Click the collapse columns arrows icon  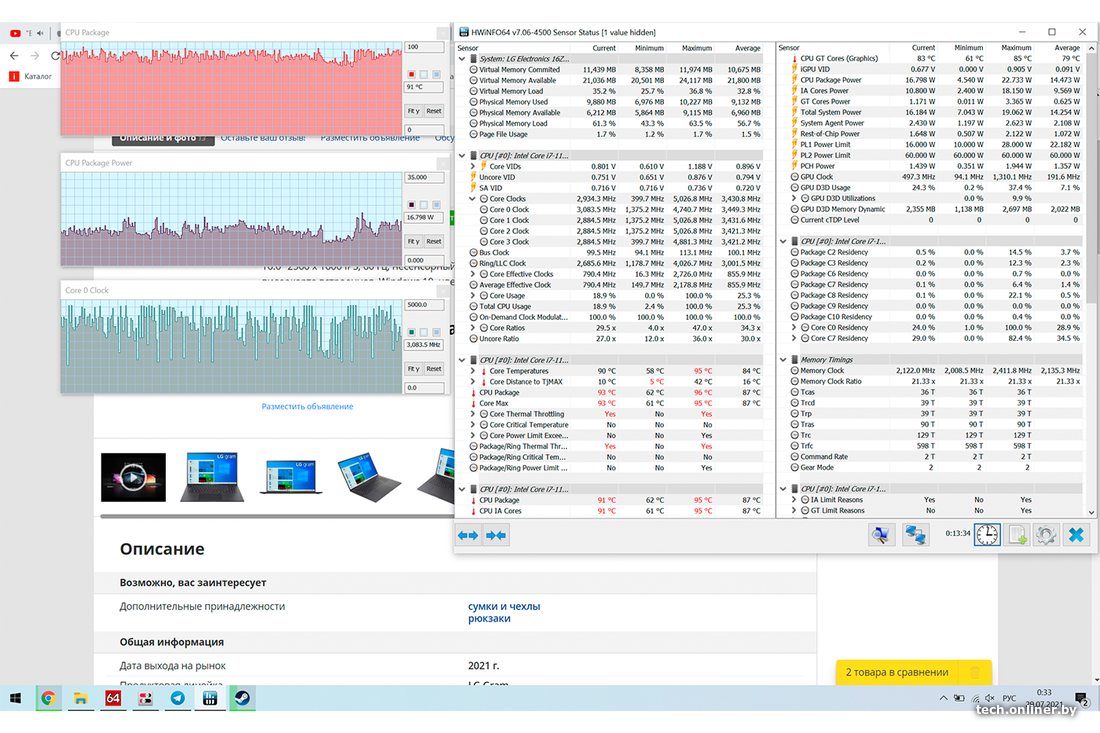[495, 536]
